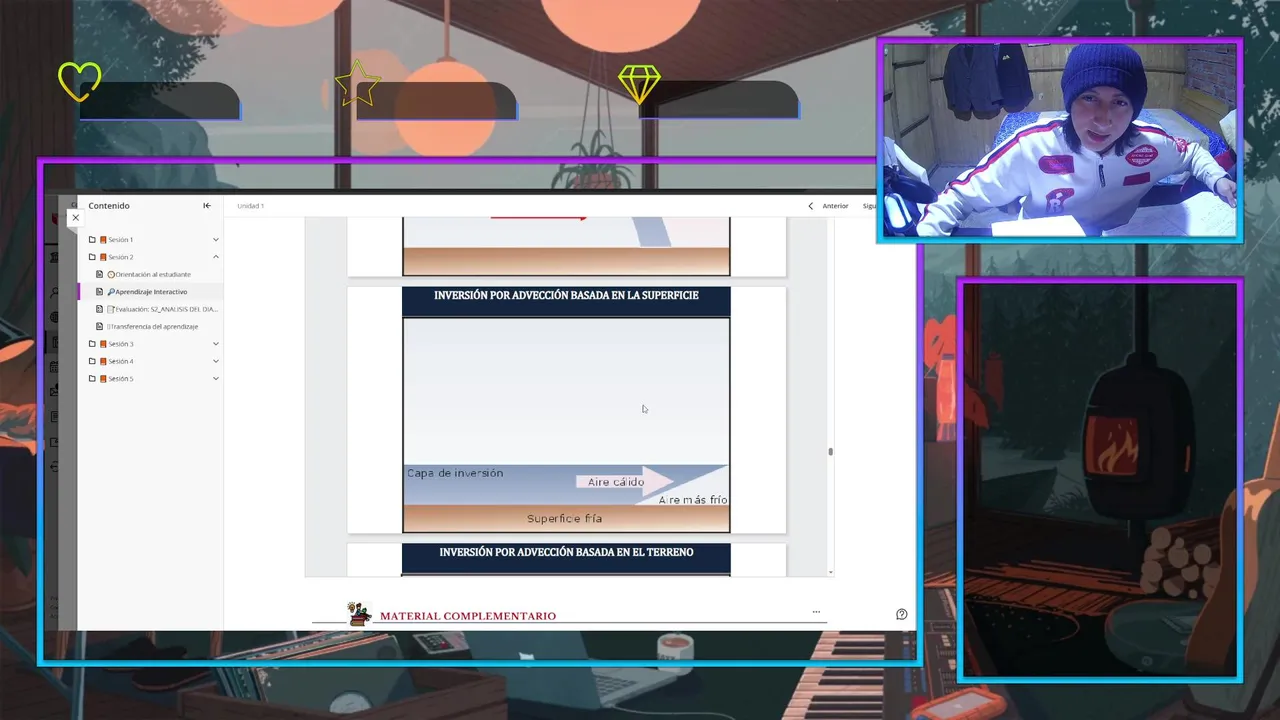This screenshot has width=1280, height=720.
Task: Collapse the Sesión 2 chevron
Action: (216, 257)
